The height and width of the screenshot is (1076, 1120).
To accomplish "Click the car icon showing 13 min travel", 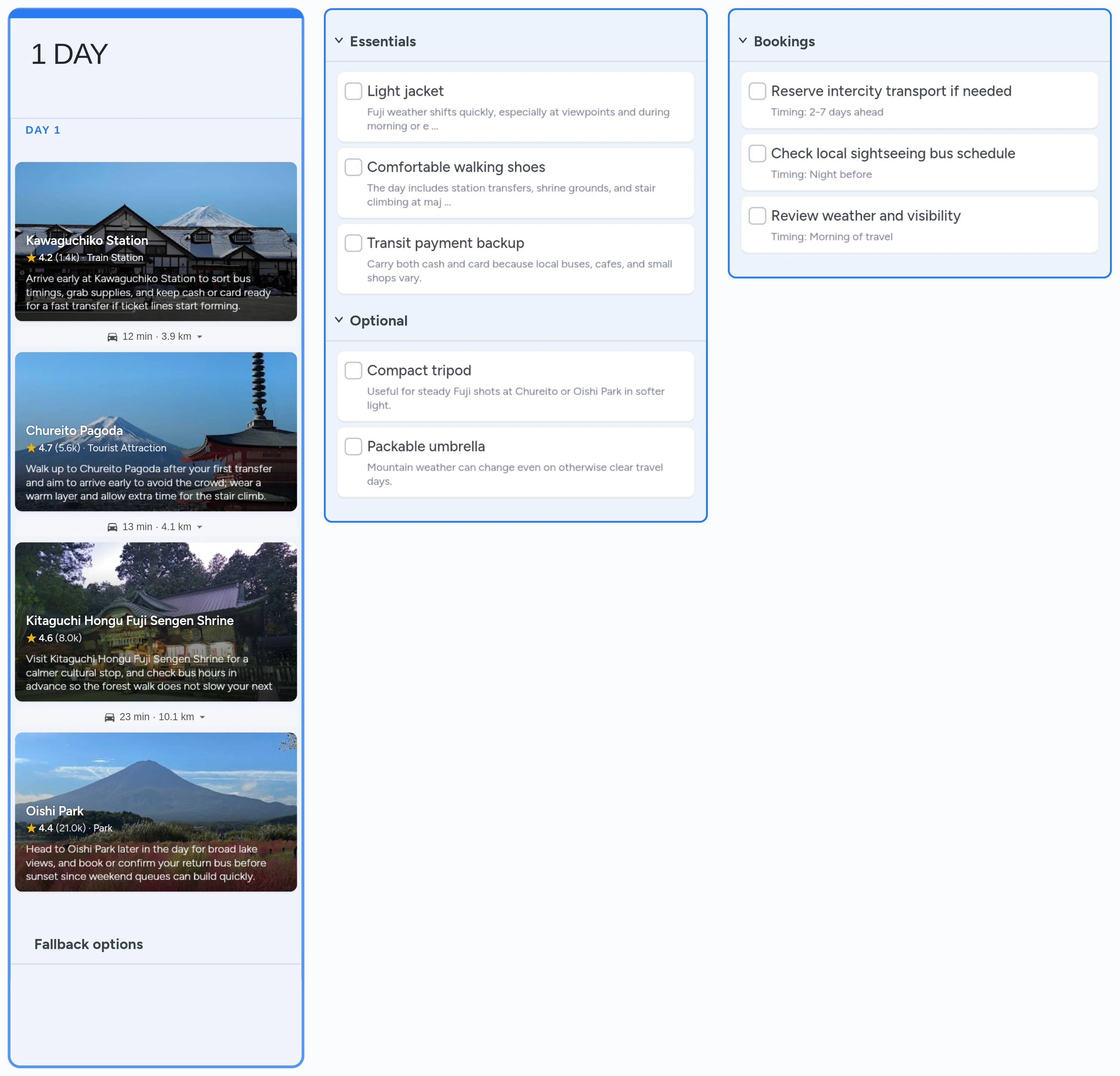I will (x=113, y=526).
